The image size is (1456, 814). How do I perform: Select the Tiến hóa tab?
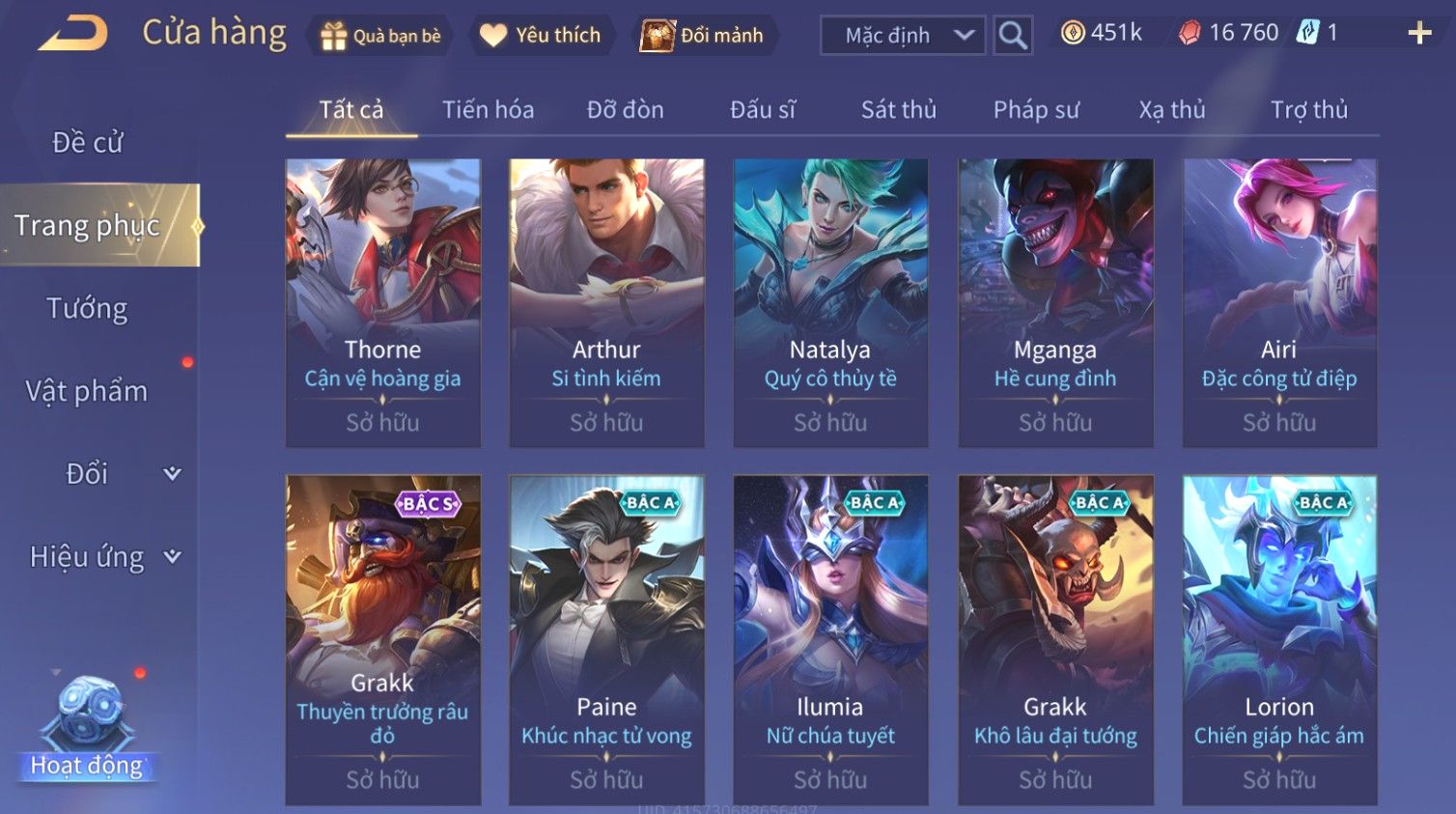coord(488,110)
